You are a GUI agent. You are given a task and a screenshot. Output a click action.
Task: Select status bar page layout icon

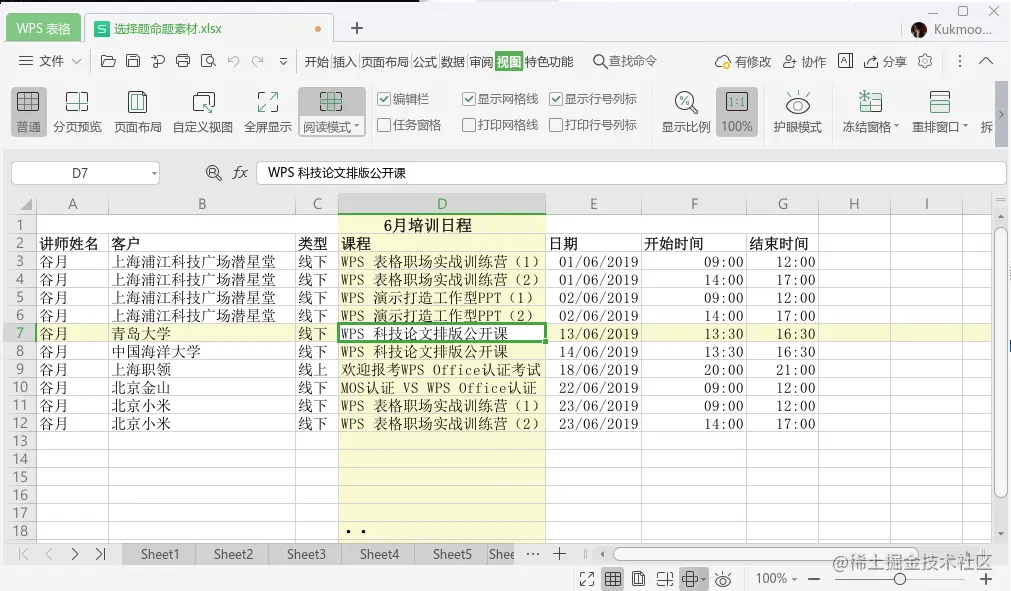[638, 579]
